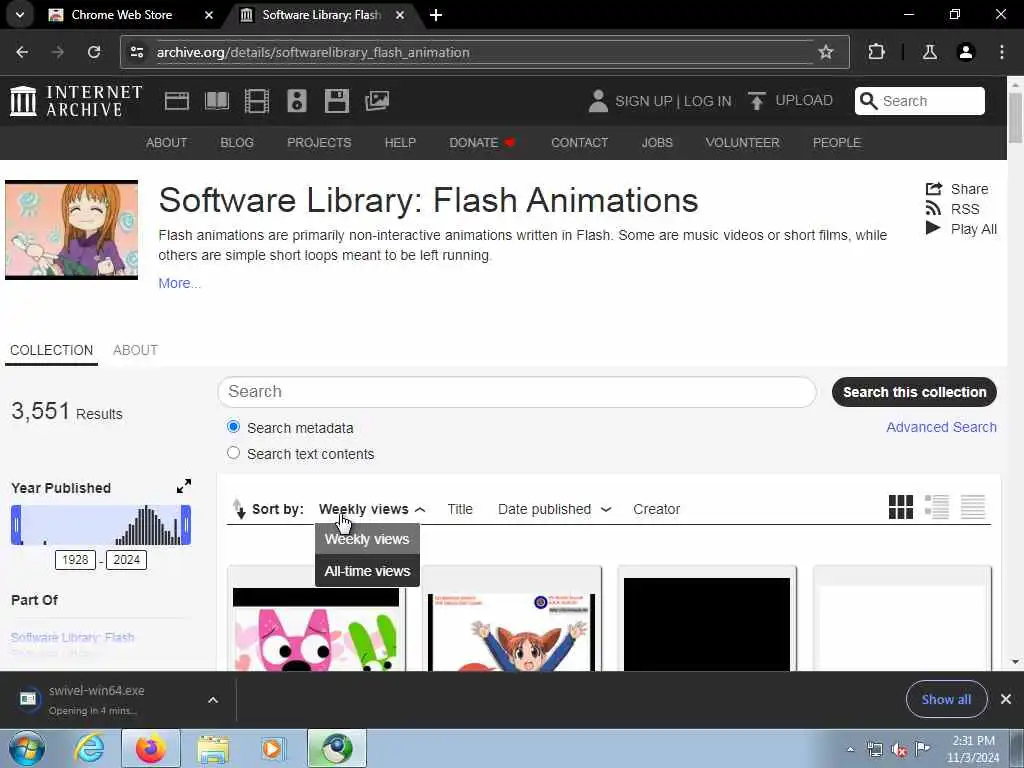Toggle sort direction arrows beside Sort by
Screen dimensions: 1024x768
239,509
